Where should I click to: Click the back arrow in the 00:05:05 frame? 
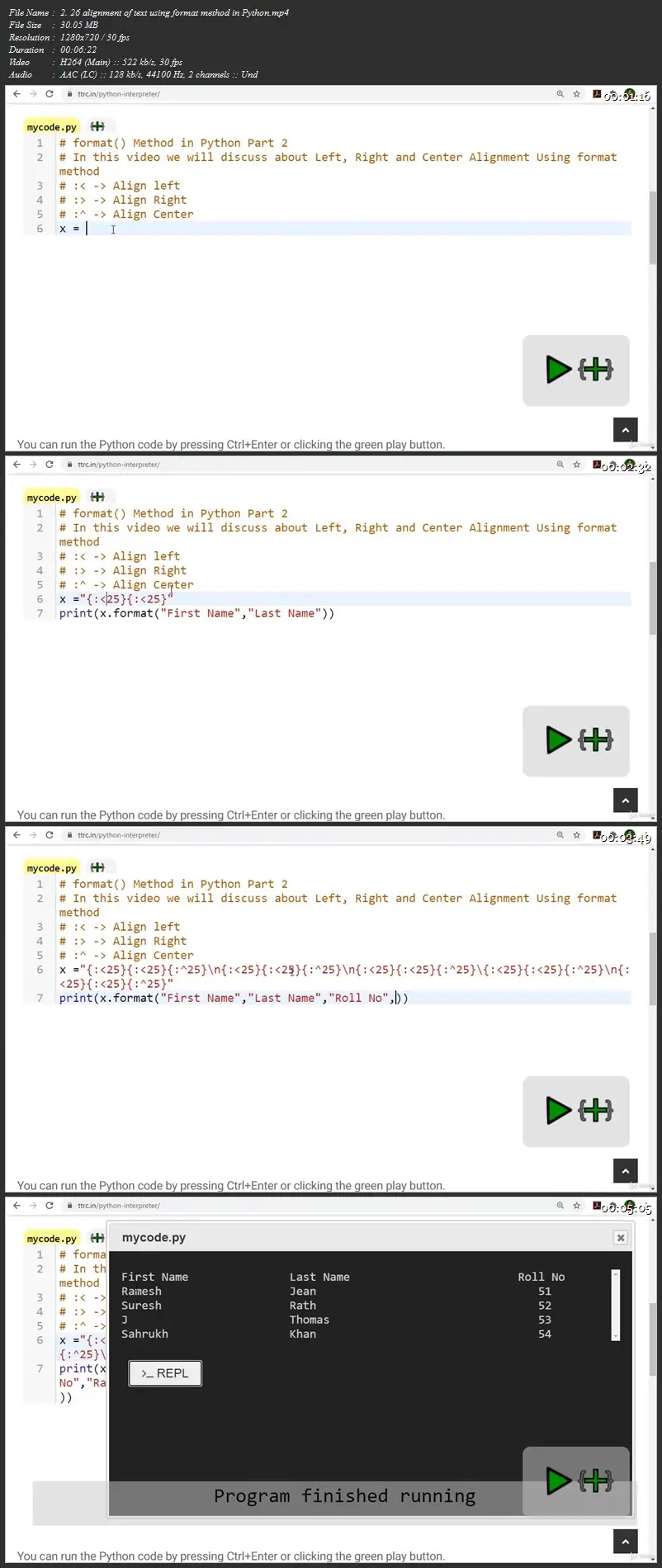(17, 1206)
